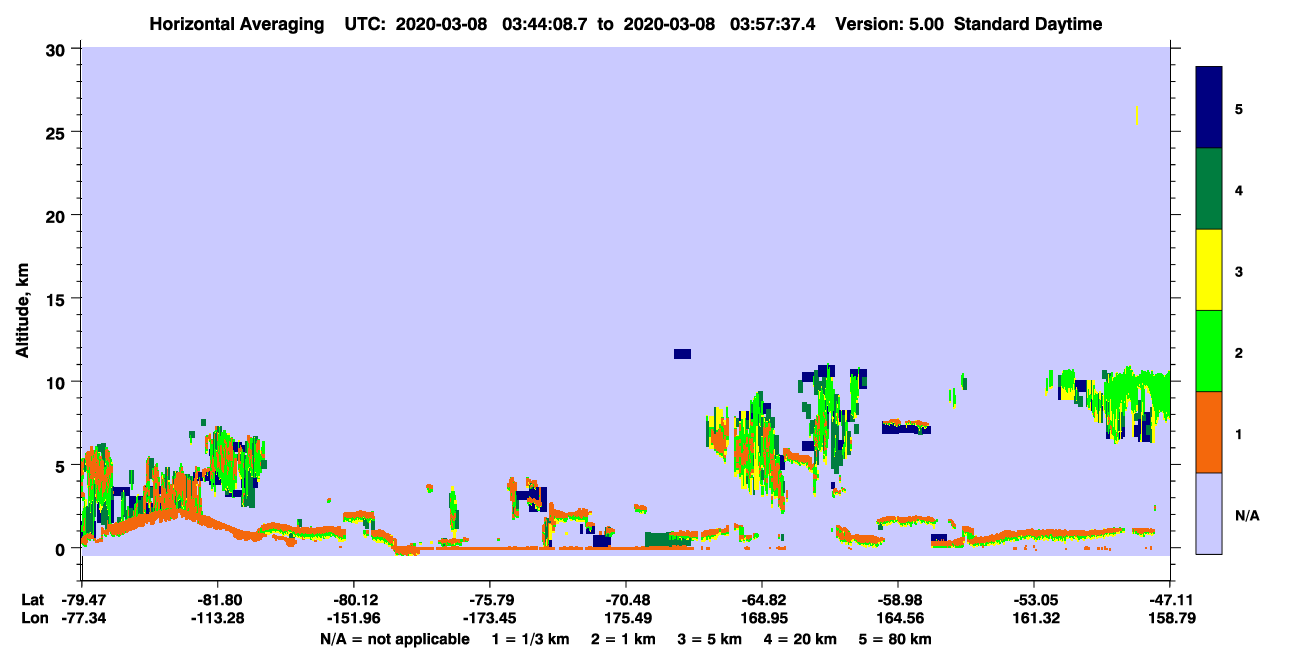Click the dark blue colorbar segment labeled 5

tap(1209, 108)
